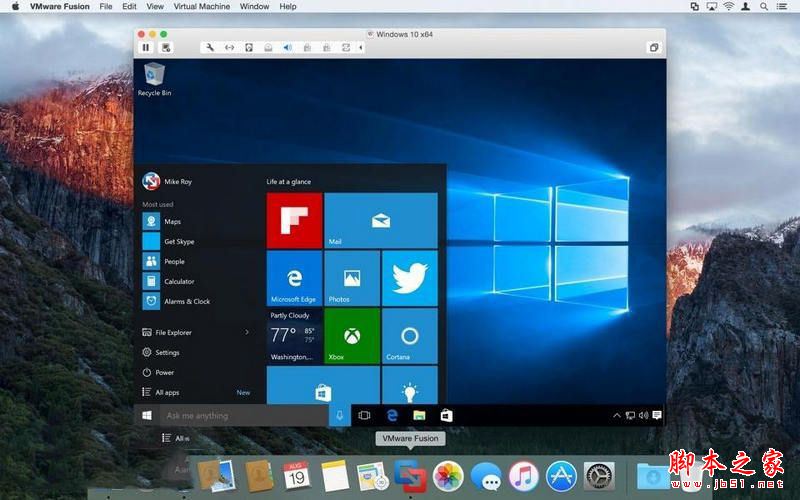Screen dimensions: 800x500
Task: Open the Window menu
Action: point(254,6)
